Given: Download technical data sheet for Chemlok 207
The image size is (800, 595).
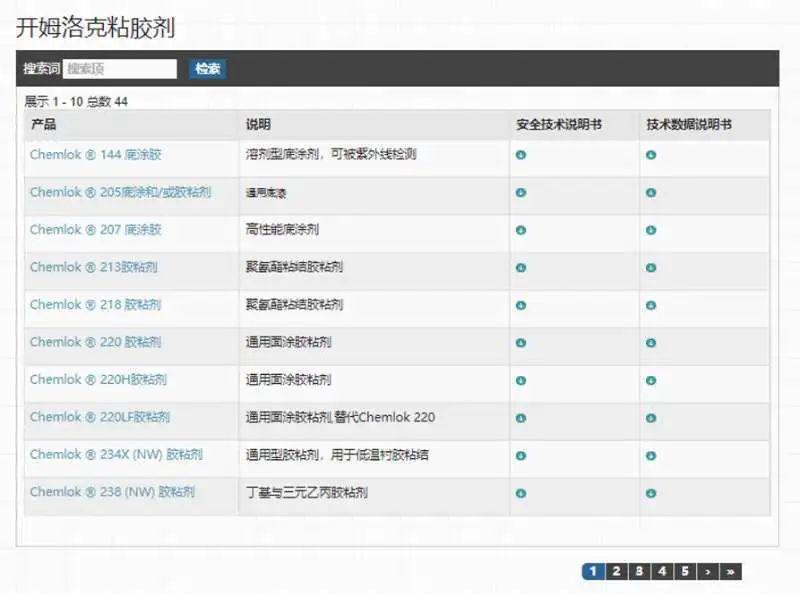Looking at the screenshot, I should pos(650,229).
